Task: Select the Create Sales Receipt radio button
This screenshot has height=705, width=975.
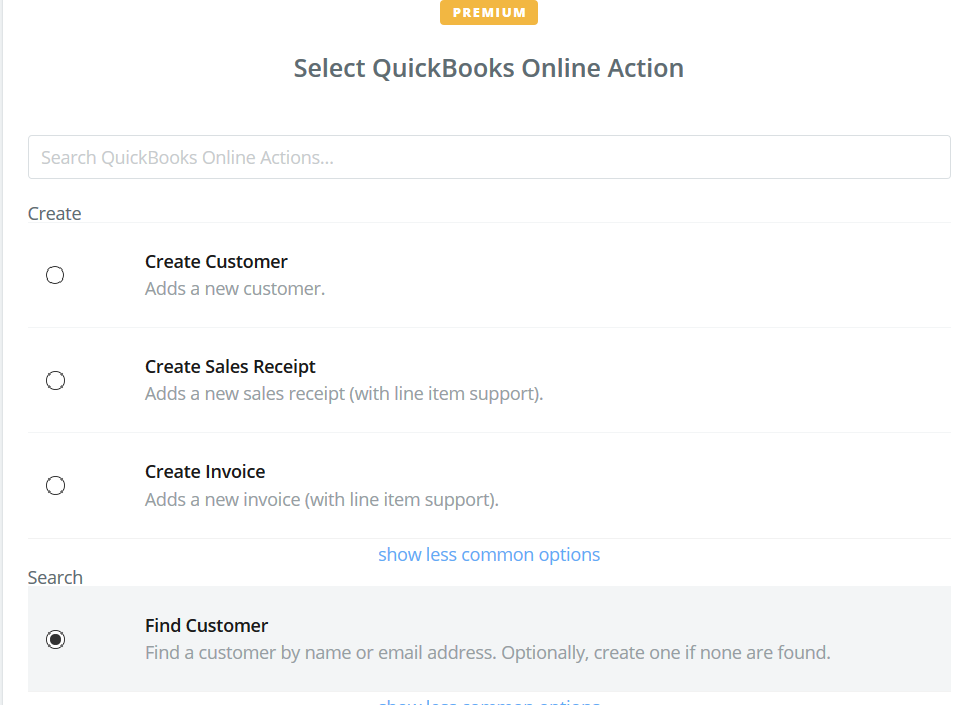Action: tap(55, 380)
